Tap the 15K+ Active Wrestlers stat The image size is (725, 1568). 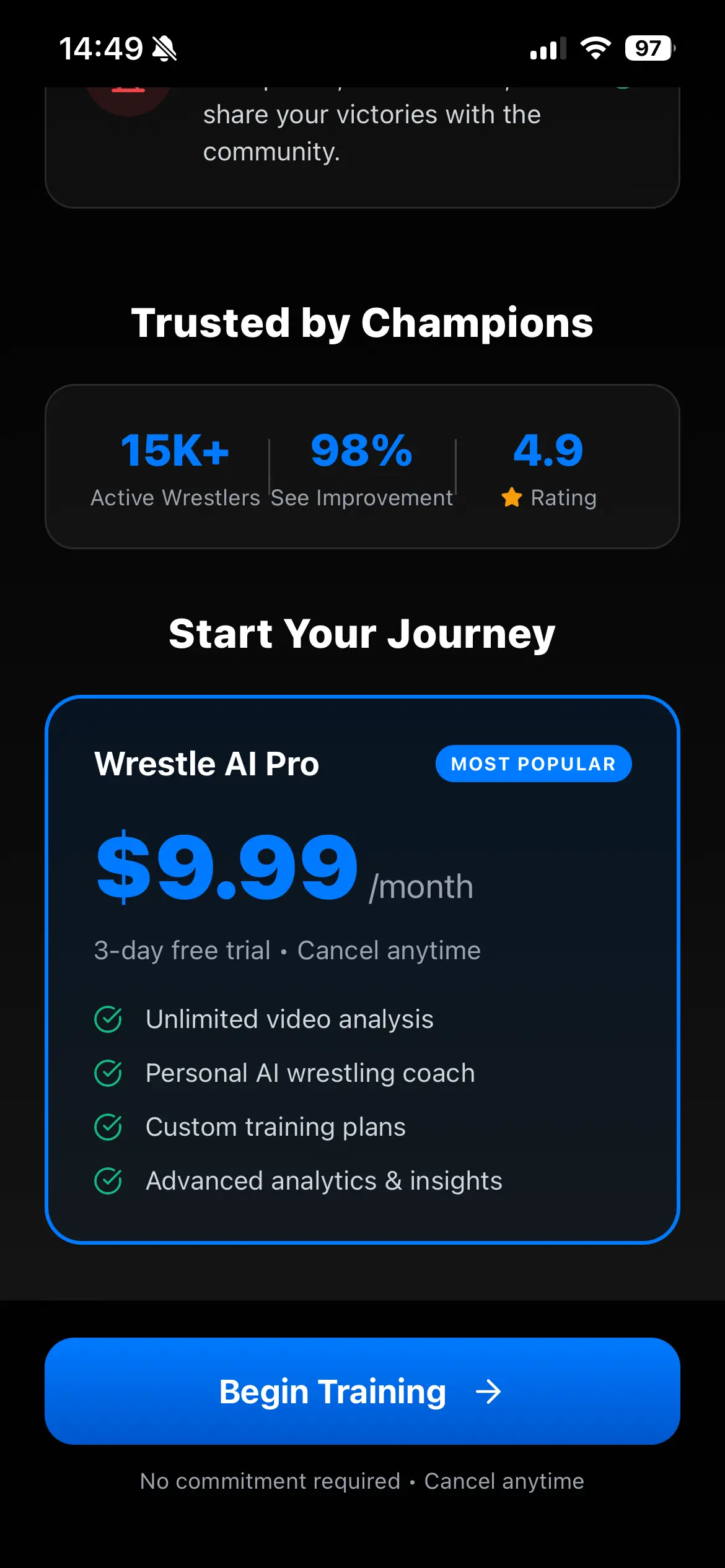tap(175, 468)
